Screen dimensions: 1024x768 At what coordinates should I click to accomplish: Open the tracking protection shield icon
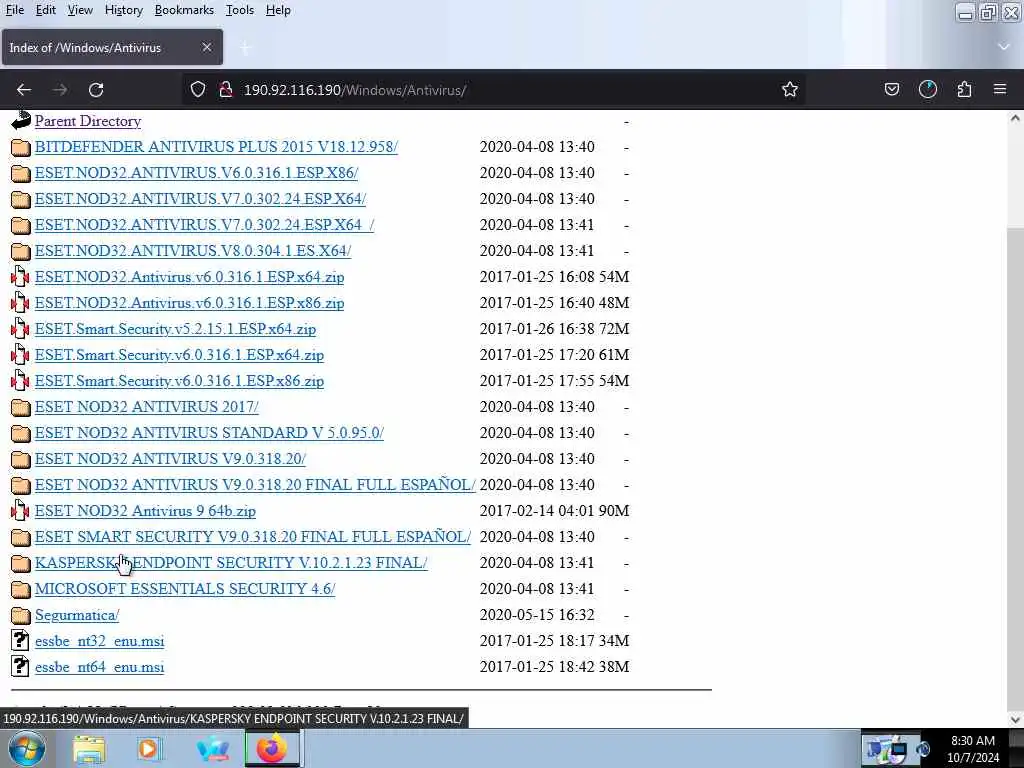point(198,89)
